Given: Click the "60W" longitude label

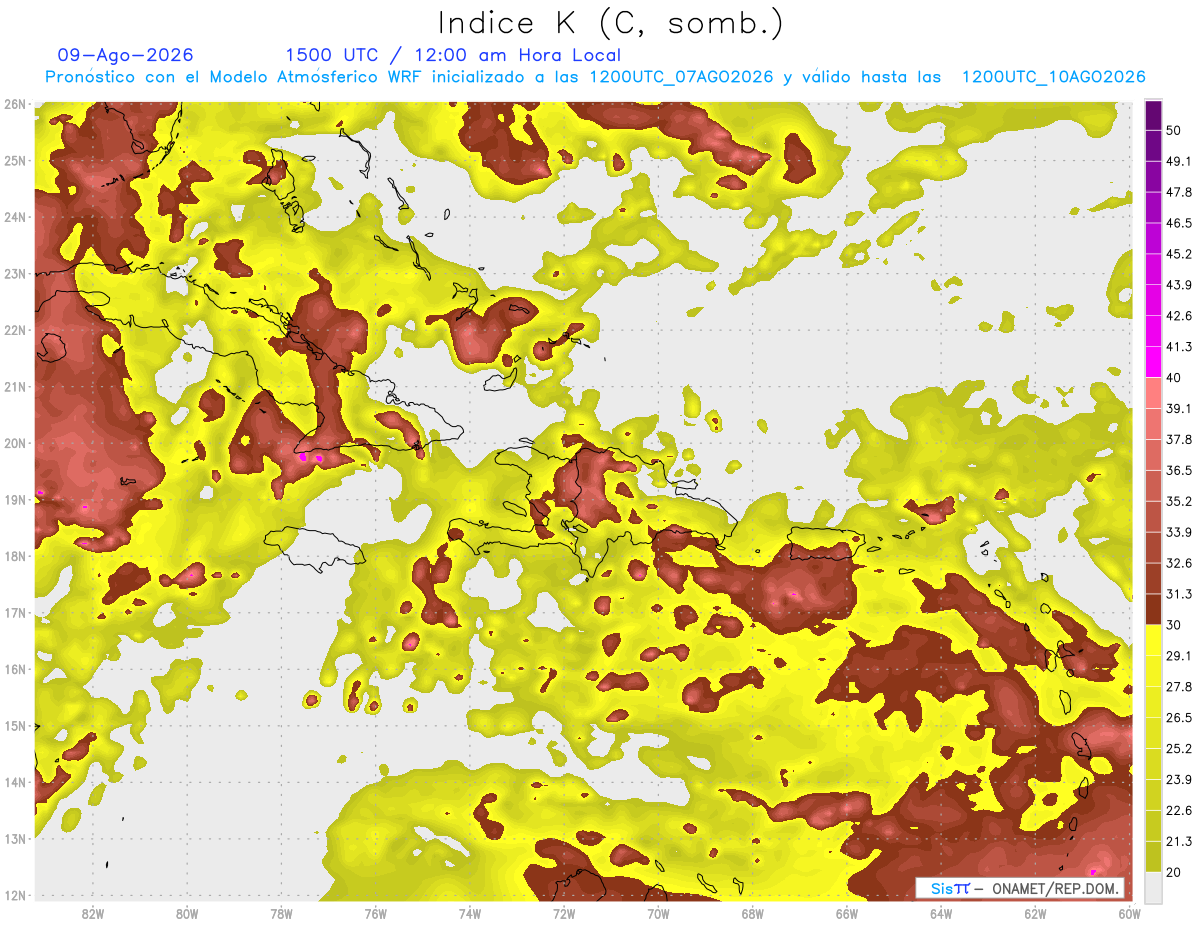Looking at the screenshot, I should [1129, 913].
